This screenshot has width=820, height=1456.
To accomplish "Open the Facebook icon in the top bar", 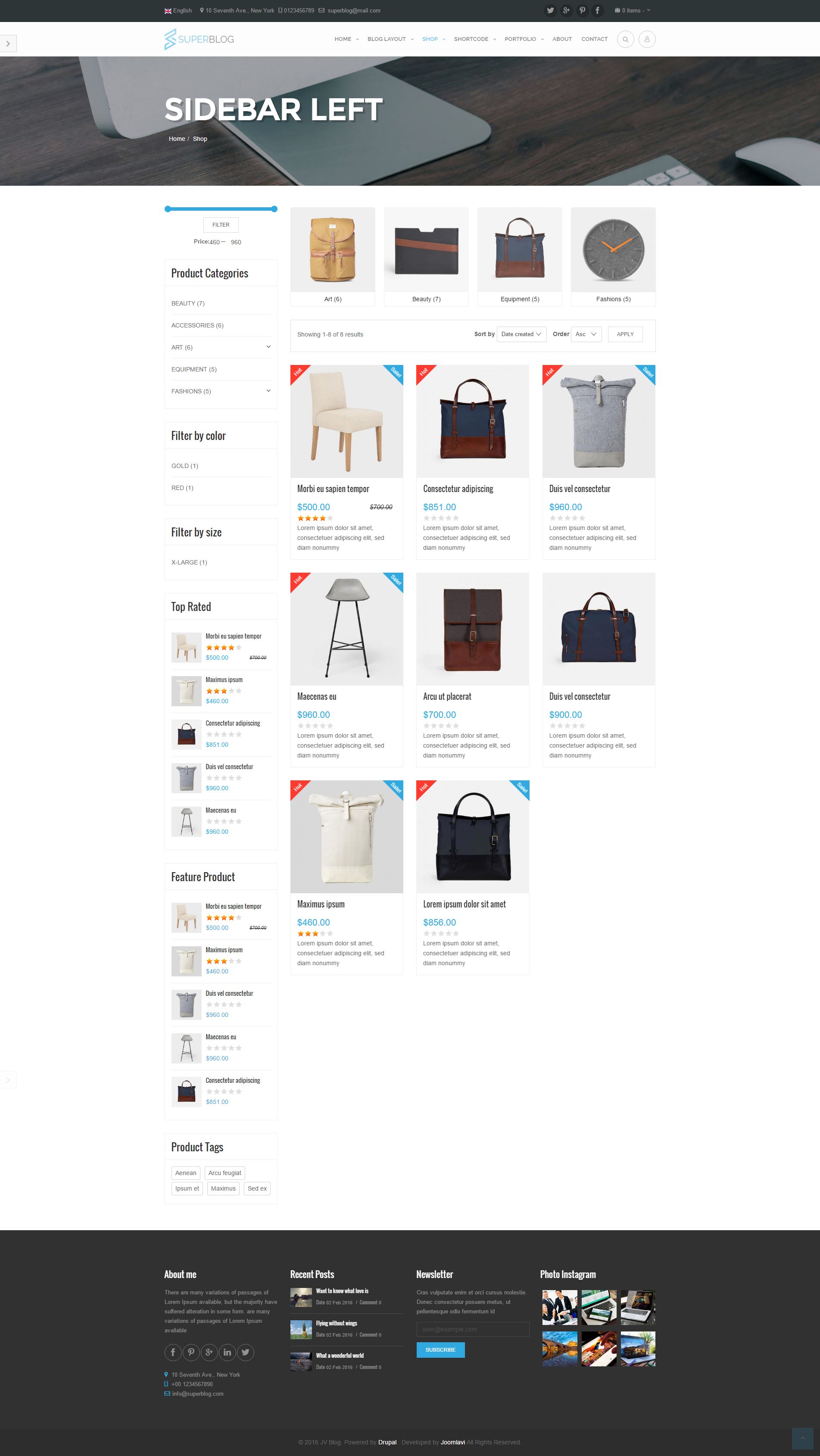I will [x=597, y=10].
